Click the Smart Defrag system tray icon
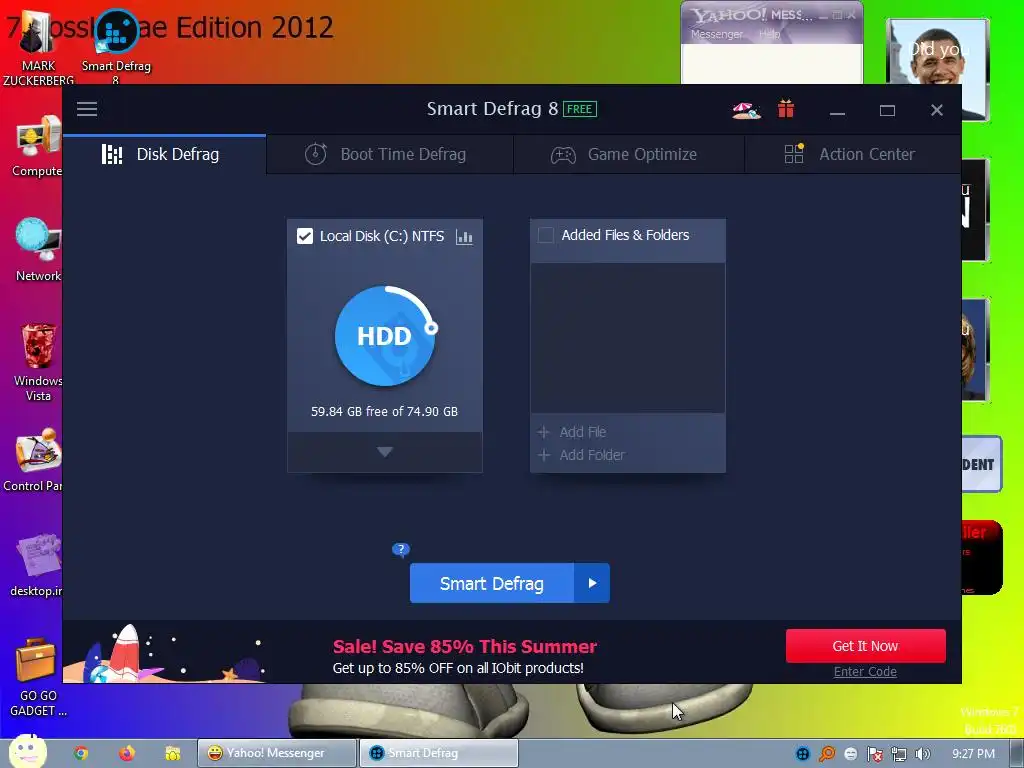The height and width of the screenshot is (768, 1024). click(x=803, y=754)
